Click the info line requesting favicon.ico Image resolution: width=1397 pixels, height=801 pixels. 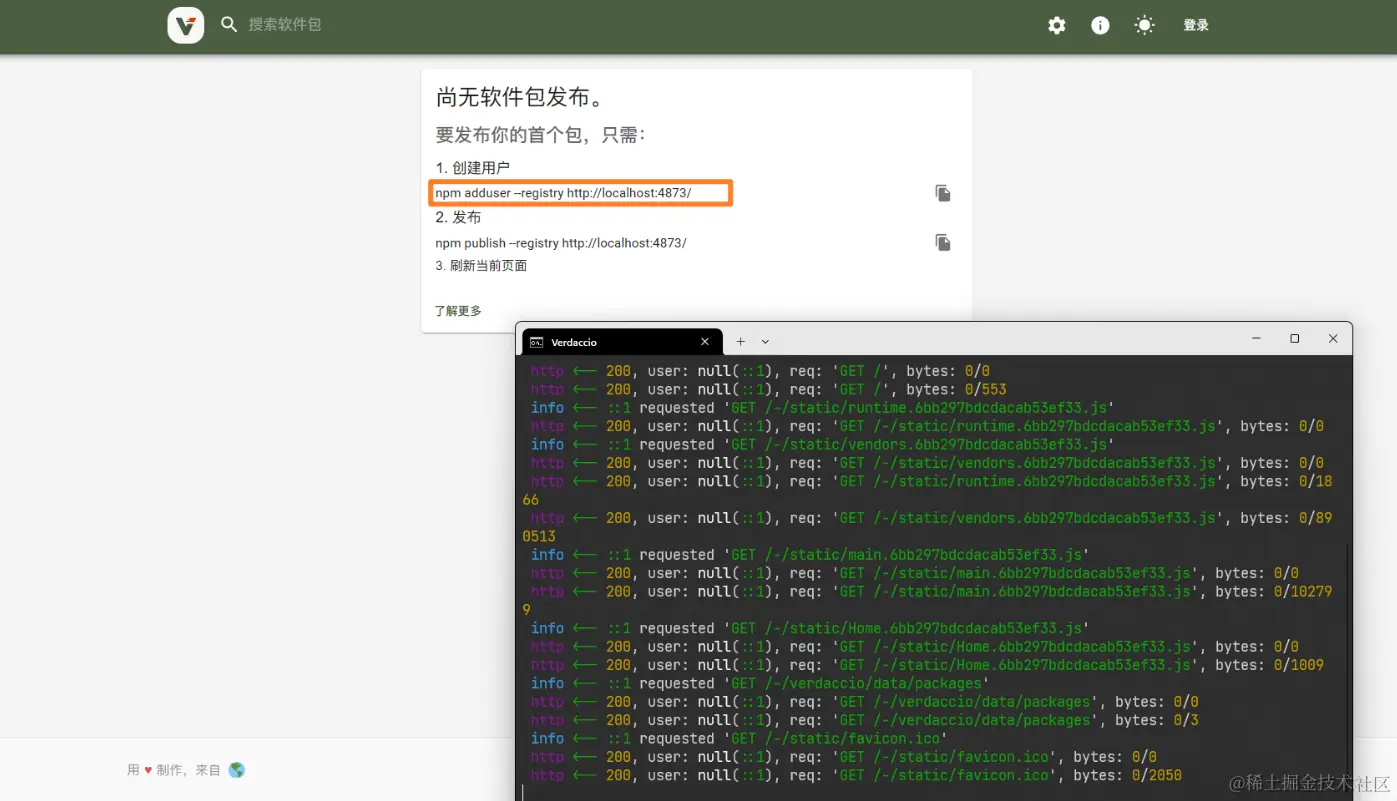pos(739,739)
